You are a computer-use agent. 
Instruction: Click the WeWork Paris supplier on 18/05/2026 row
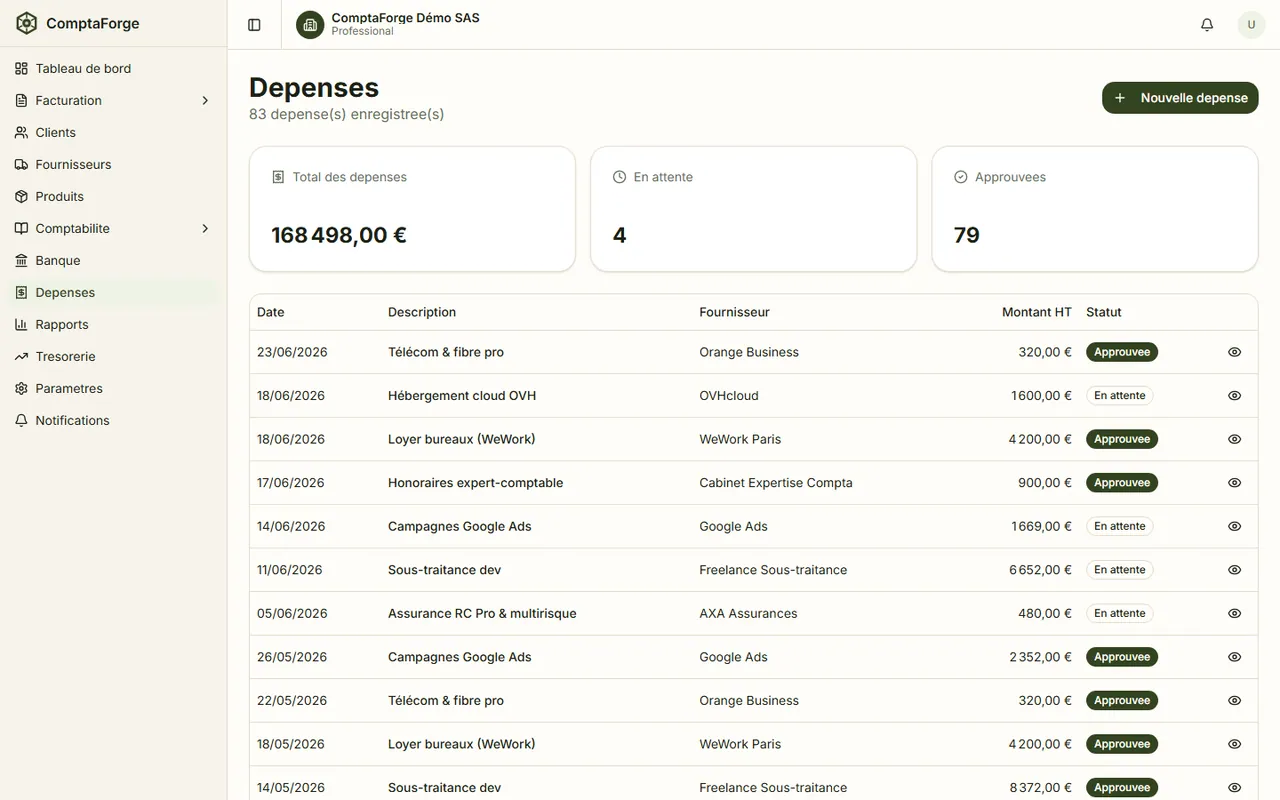click(x=740, y=744)
